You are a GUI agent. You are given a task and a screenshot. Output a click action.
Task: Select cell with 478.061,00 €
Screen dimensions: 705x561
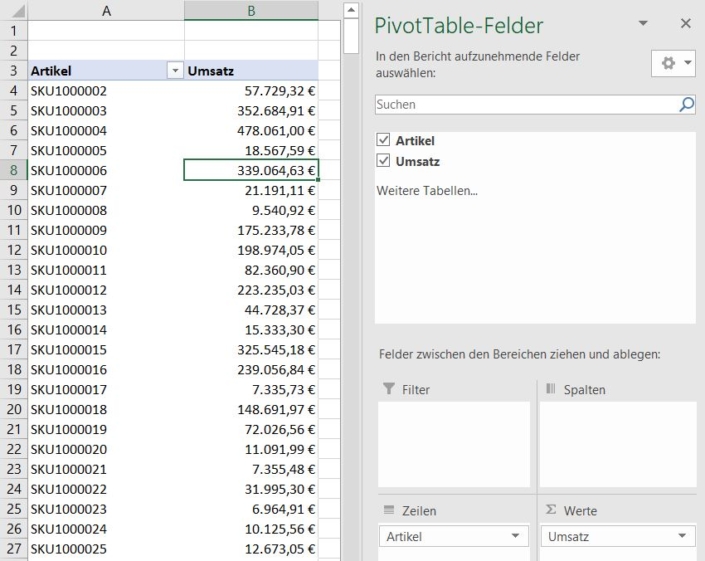click(251, 130)
